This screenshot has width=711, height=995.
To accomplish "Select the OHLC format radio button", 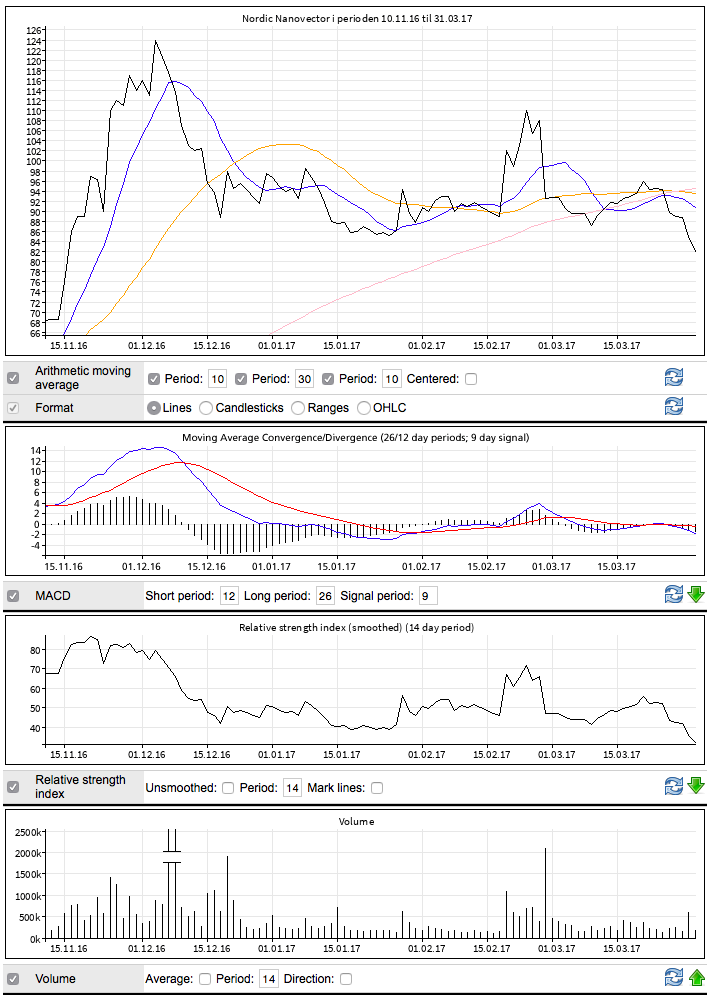I will (x=364, y=408).
